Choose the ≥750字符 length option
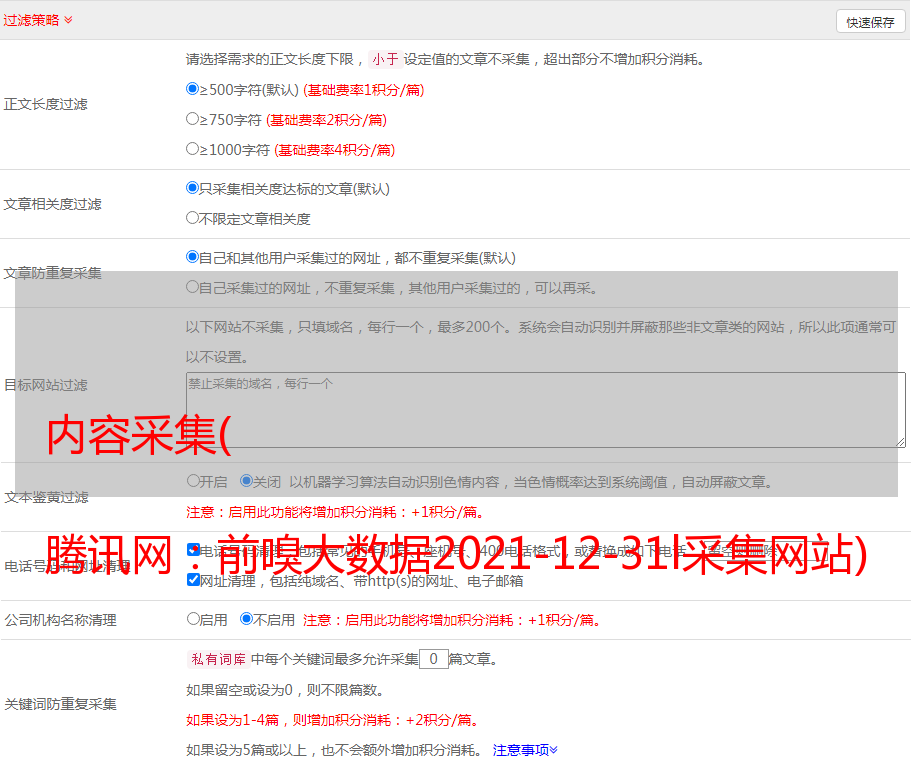 click(192, 119)
